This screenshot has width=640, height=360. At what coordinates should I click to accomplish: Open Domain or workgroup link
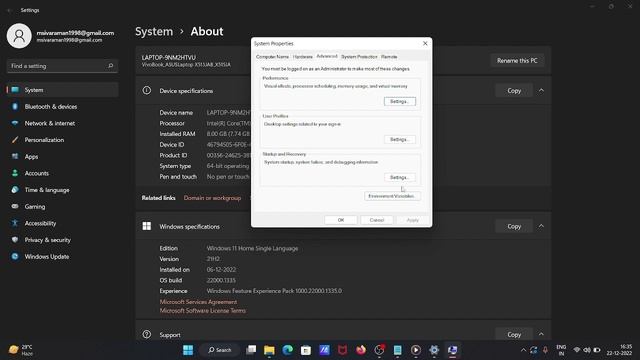tap(212, 198)
